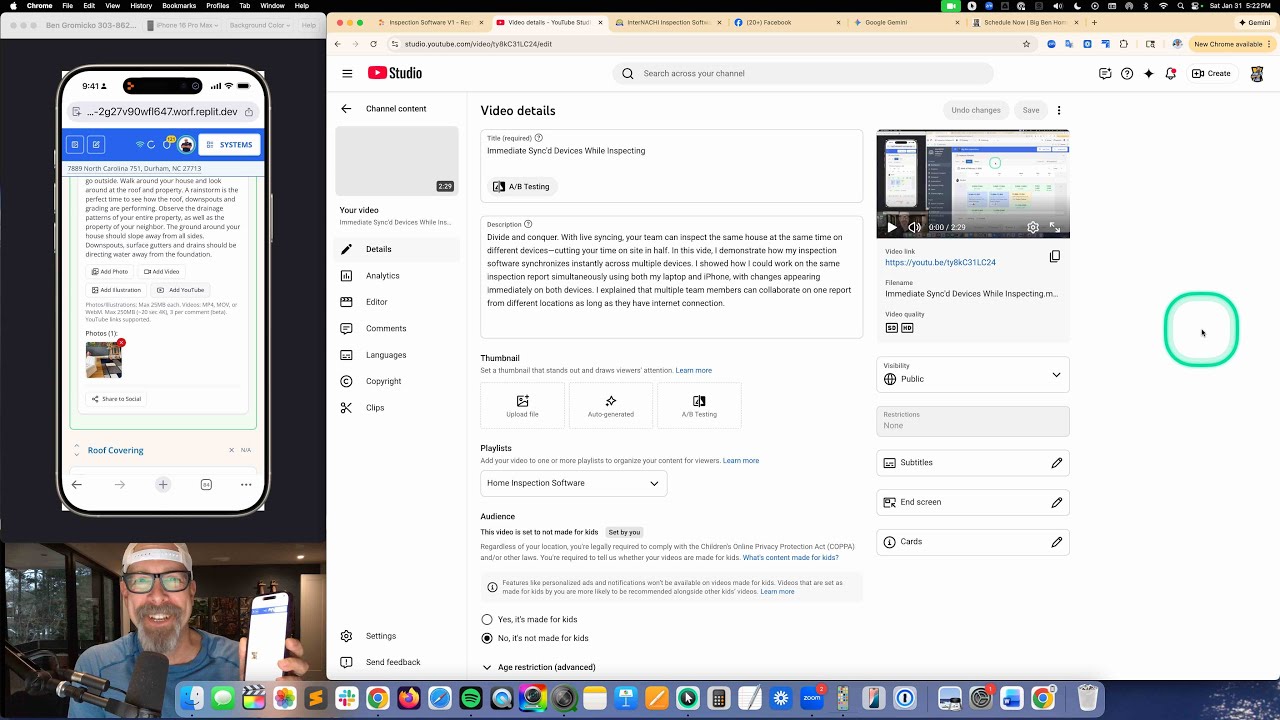Click Upload file thumbnail option

(522, 405)
